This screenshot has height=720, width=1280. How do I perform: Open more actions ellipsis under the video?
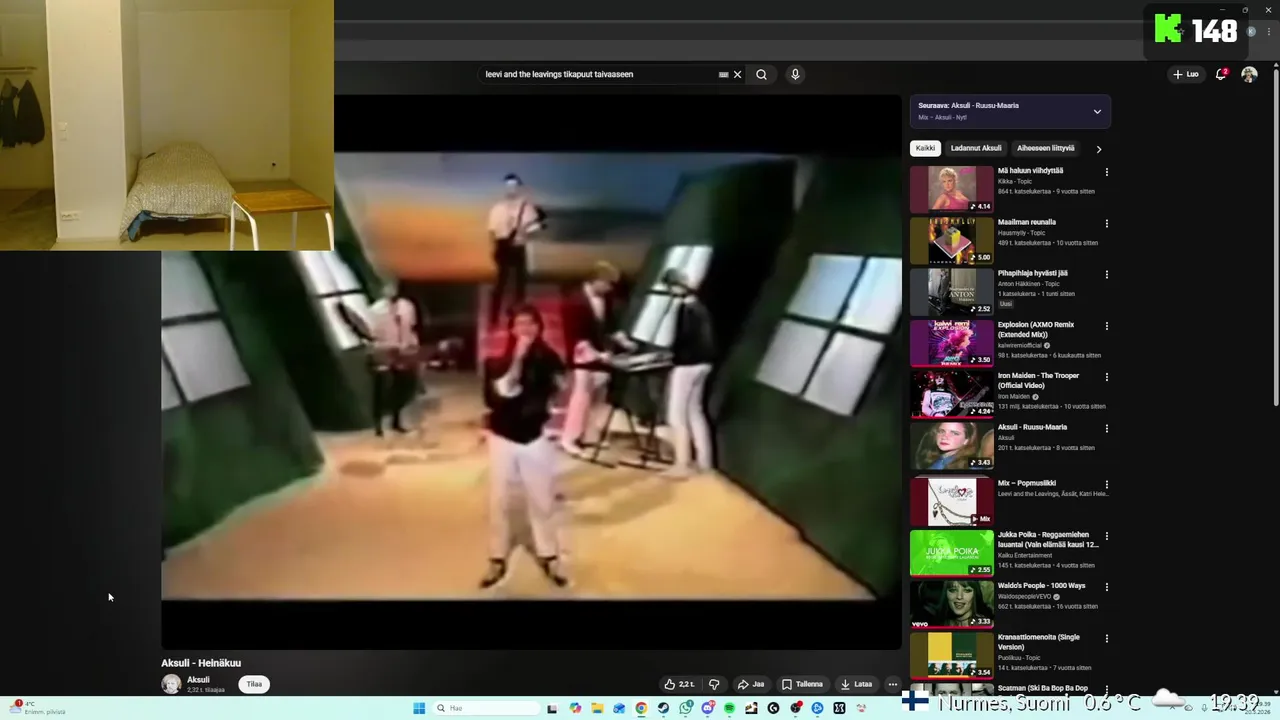coord(893,684)
